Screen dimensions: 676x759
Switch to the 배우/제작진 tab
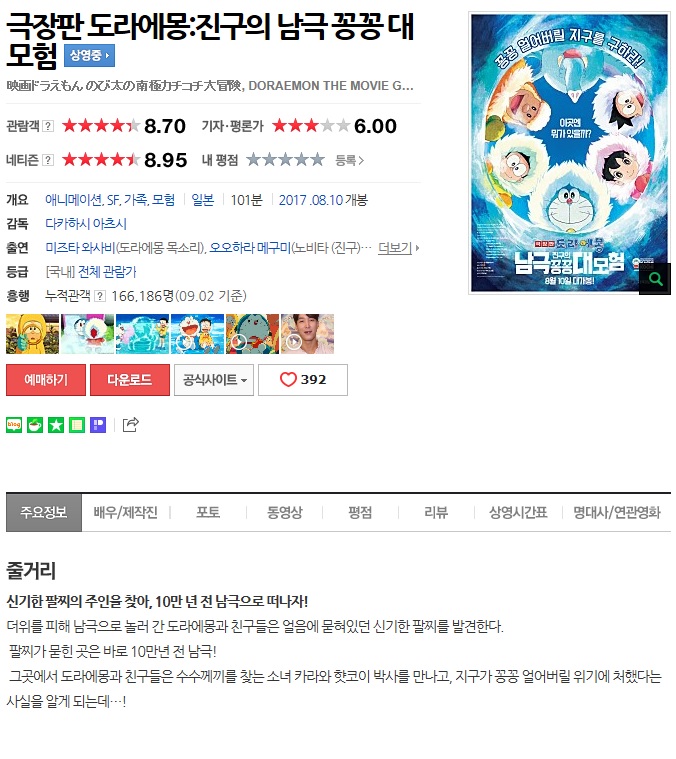126,512
